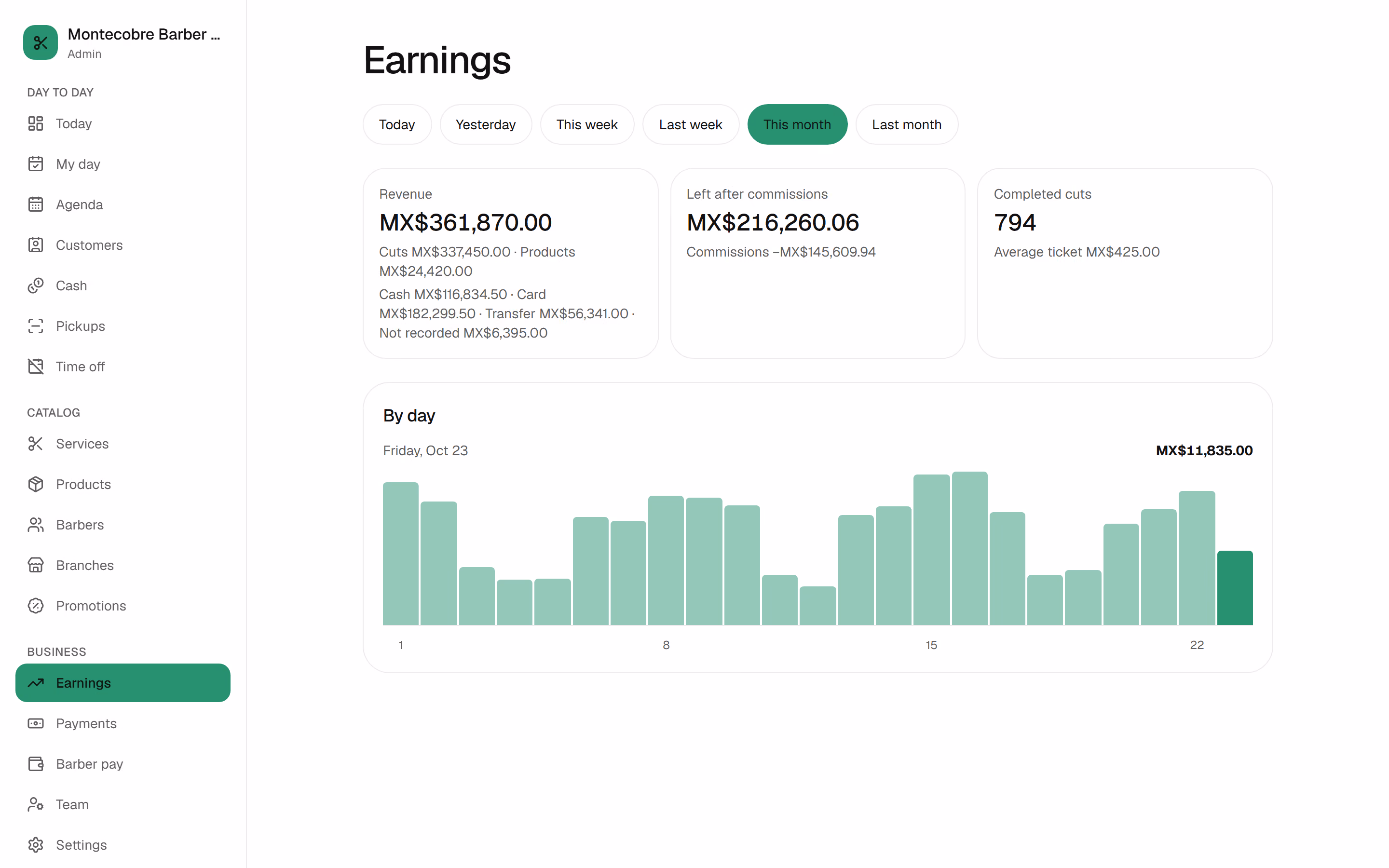Click the Earnings page title

(x=437, y=60)
